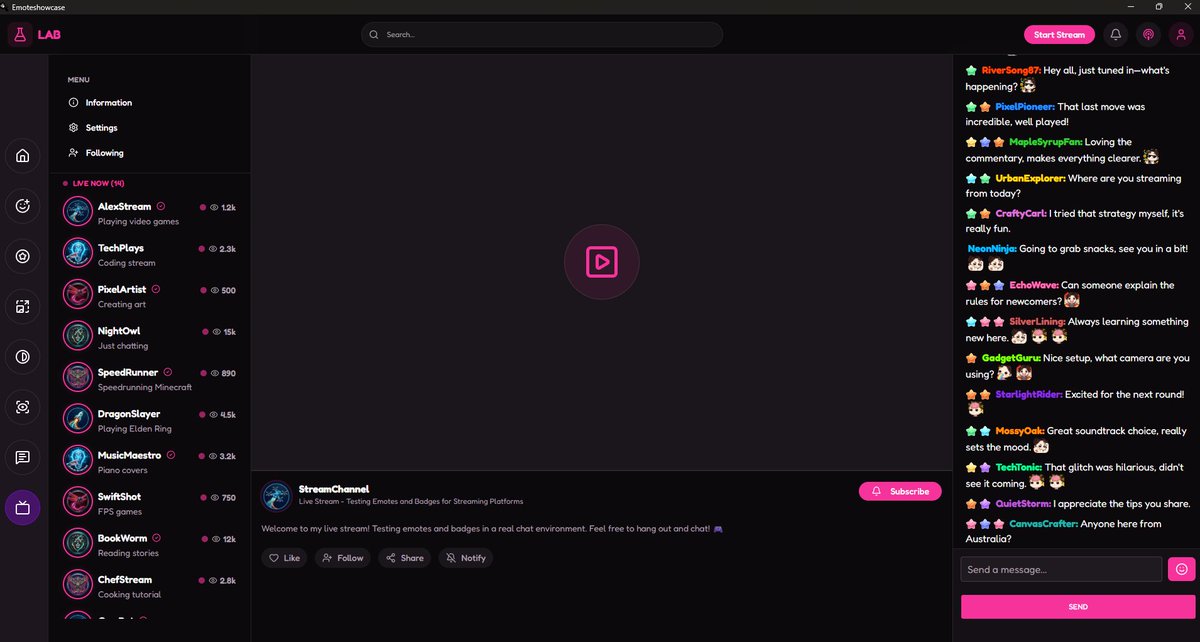Click the Send a message input
Viewport: 1200px width, 642px height.
1061,569
